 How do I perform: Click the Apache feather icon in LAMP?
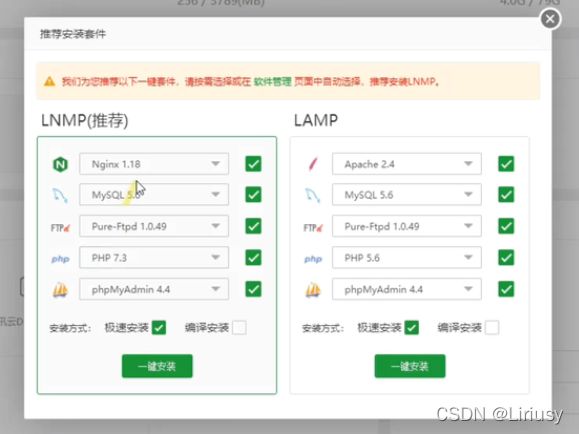coord(313,164)
